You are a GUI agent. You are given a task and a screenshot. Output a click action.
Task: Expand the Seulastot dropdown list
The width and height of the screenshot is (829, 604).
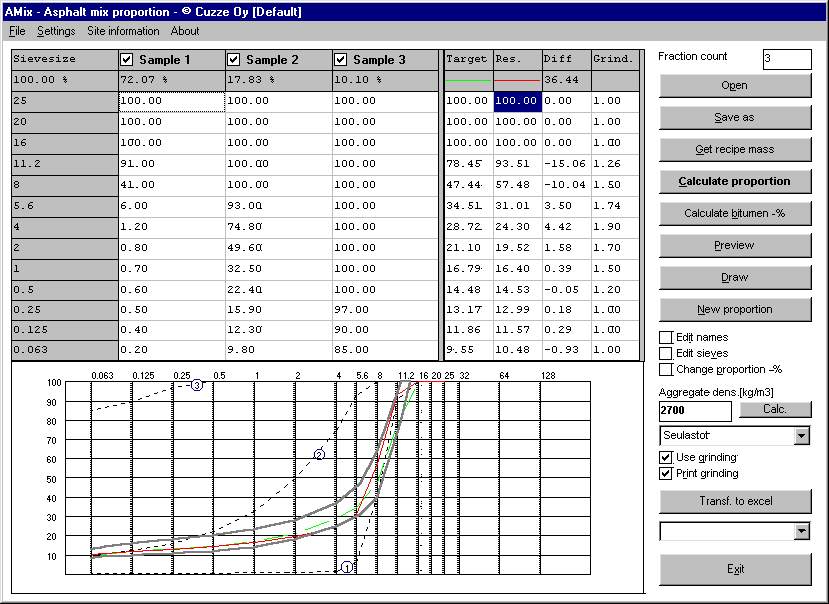coord(801,436)
